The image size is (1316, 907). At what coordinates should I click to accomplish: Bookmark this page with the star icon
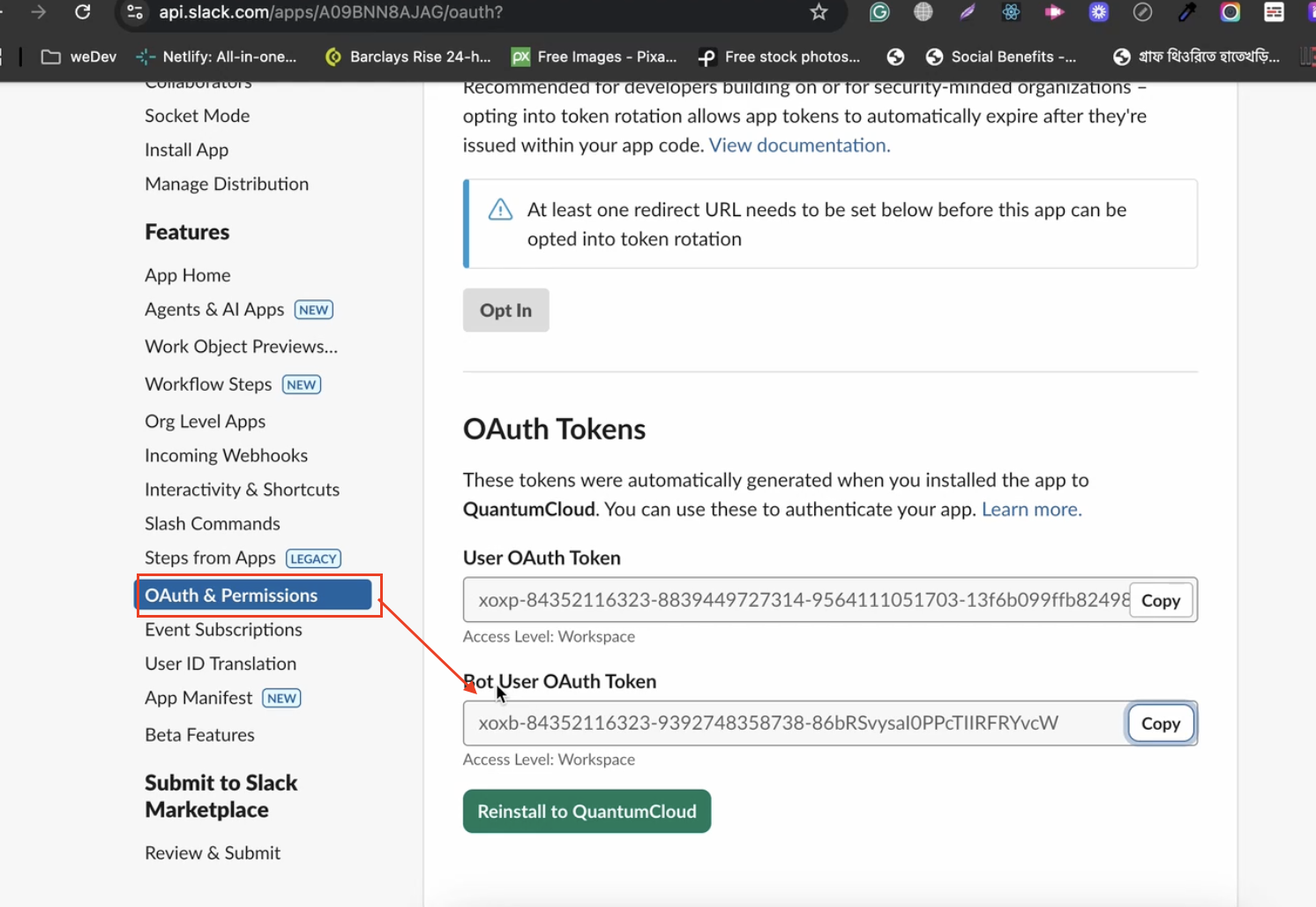click(819, 12)
